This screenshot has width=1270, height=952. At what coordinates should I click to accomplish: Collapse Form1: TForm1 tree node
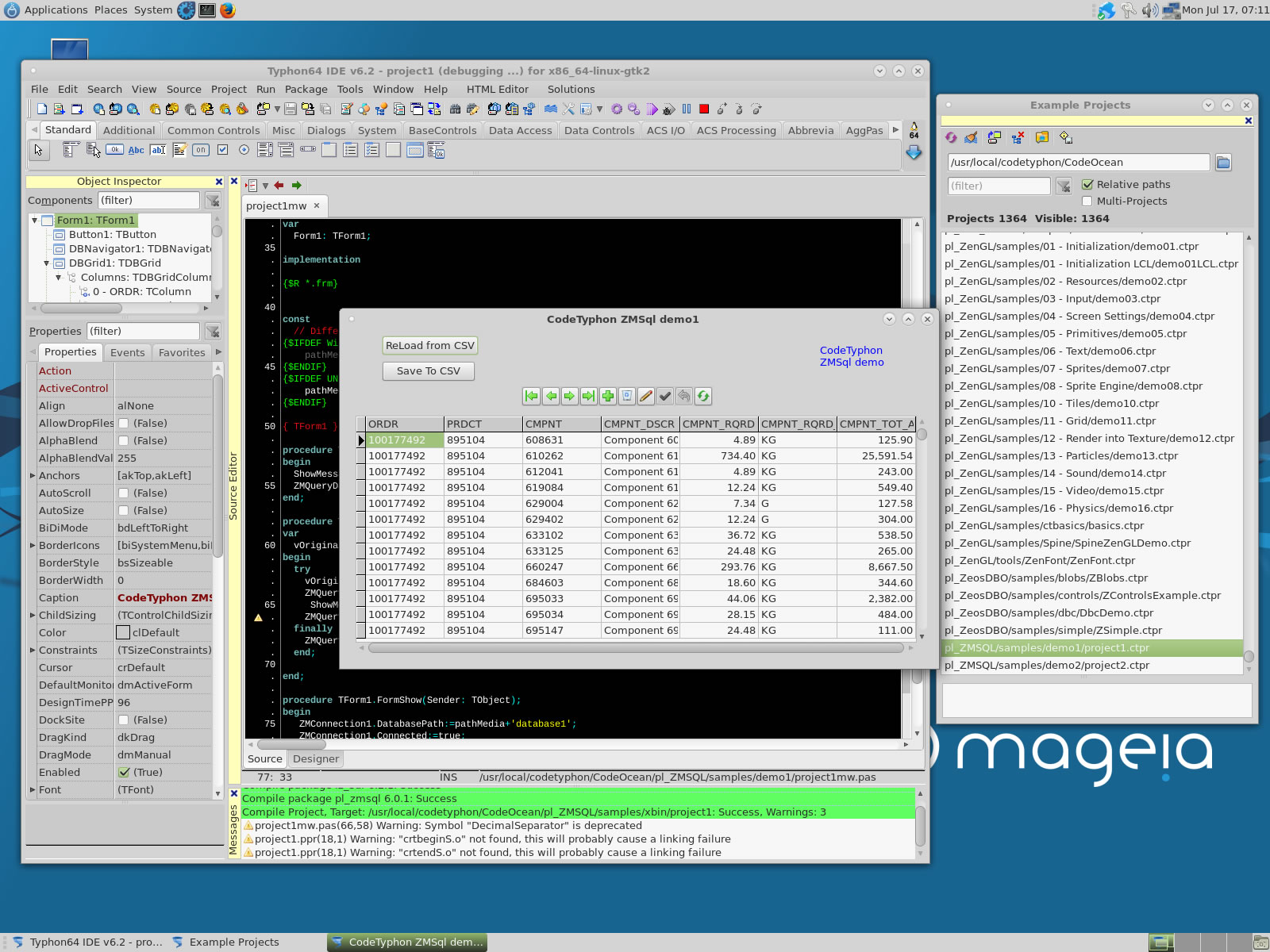tap(34, 221)
